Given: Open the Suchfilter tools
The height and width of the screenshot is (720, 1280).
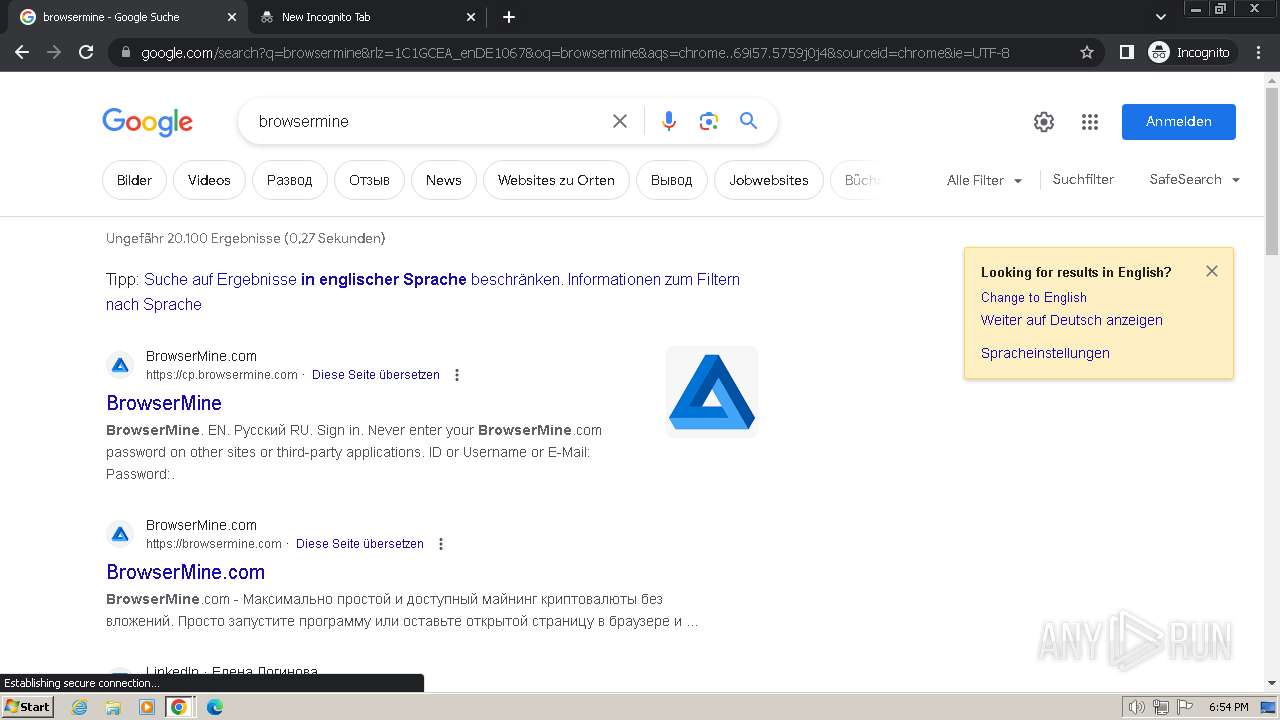Looking at the screenshot, I should point(1083,179).
